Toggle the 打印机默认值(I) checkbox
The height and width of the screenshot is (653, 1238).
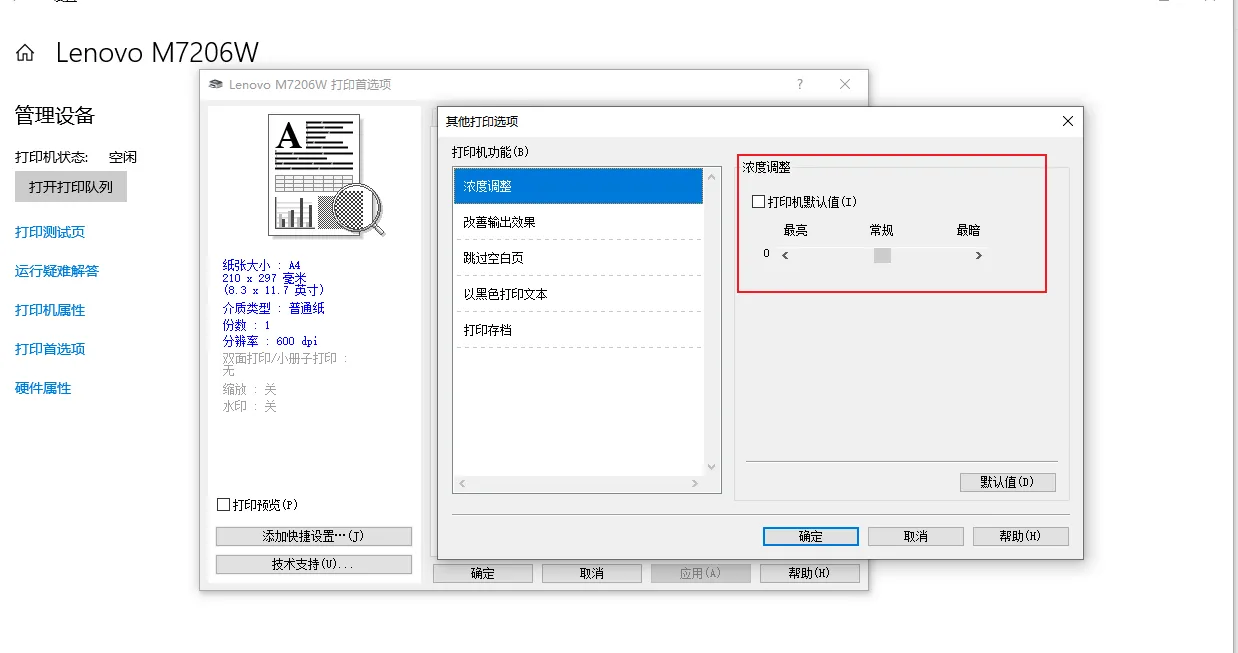point(758,202)
